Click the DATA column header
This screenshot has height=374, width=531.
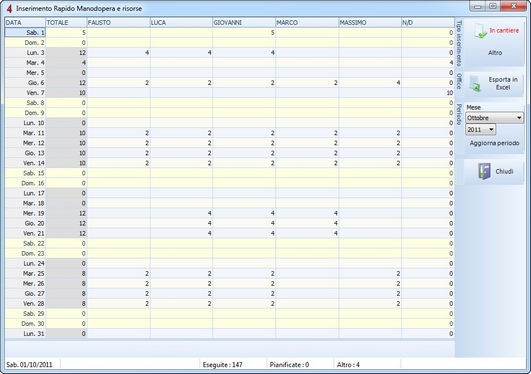pyautogui.click(x=25, y=23)
